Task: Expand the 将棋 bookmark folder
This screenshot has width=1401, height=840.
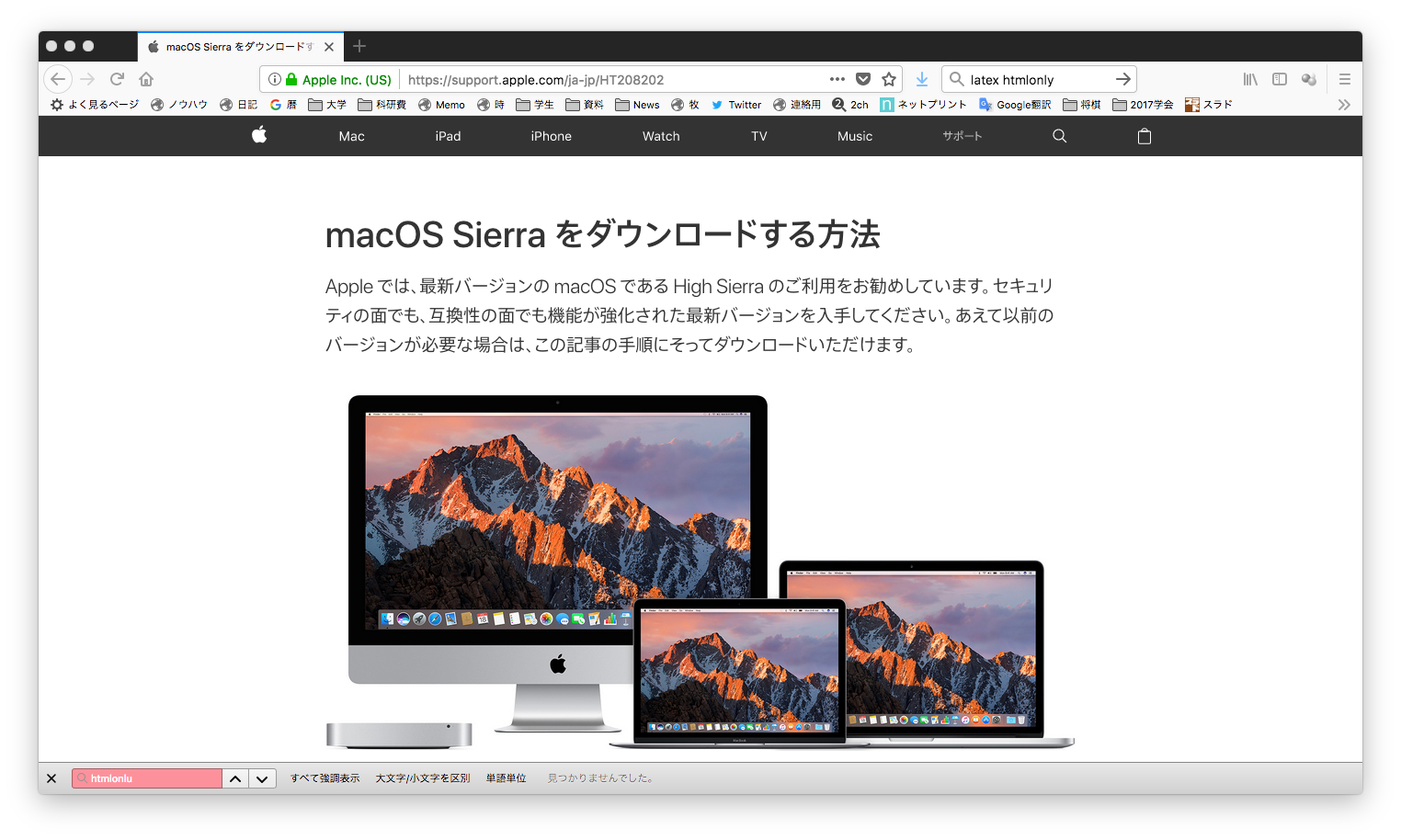Action: (1082, 105)
